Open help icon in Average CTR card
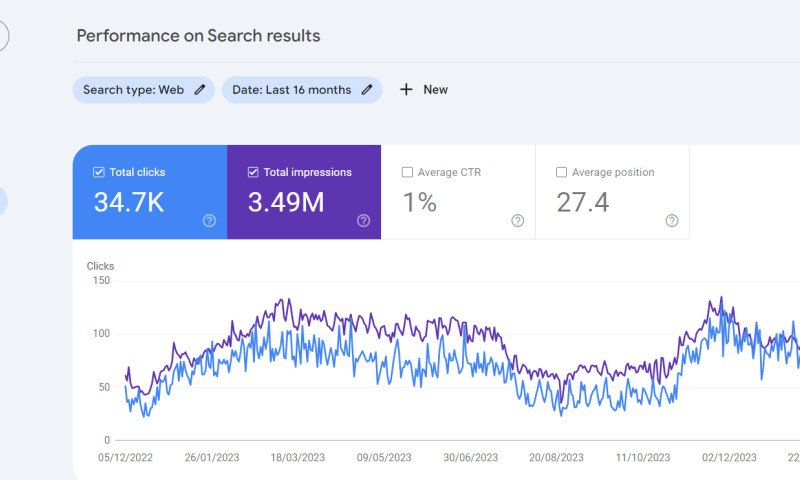Viewport: 800px width, 480px height. [517, 221]
